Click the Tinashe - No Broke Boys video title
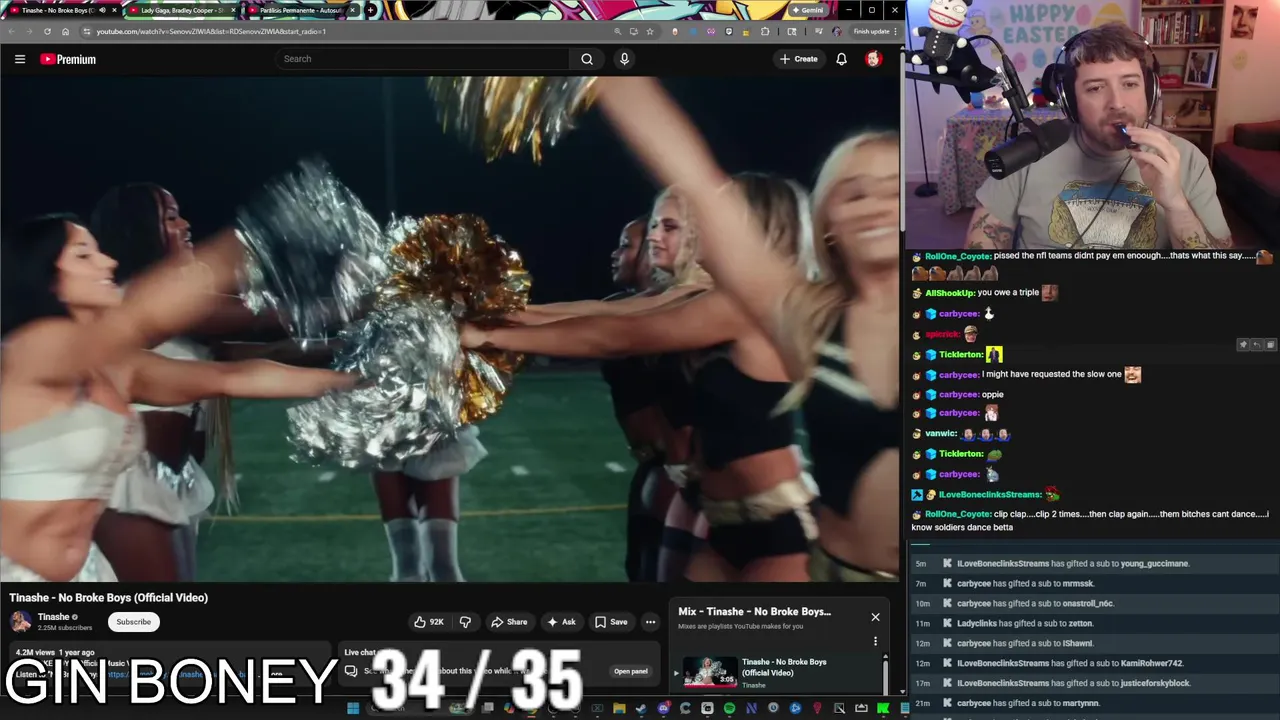The height and width of the screenshot is (720, 1280). [109, 598]
